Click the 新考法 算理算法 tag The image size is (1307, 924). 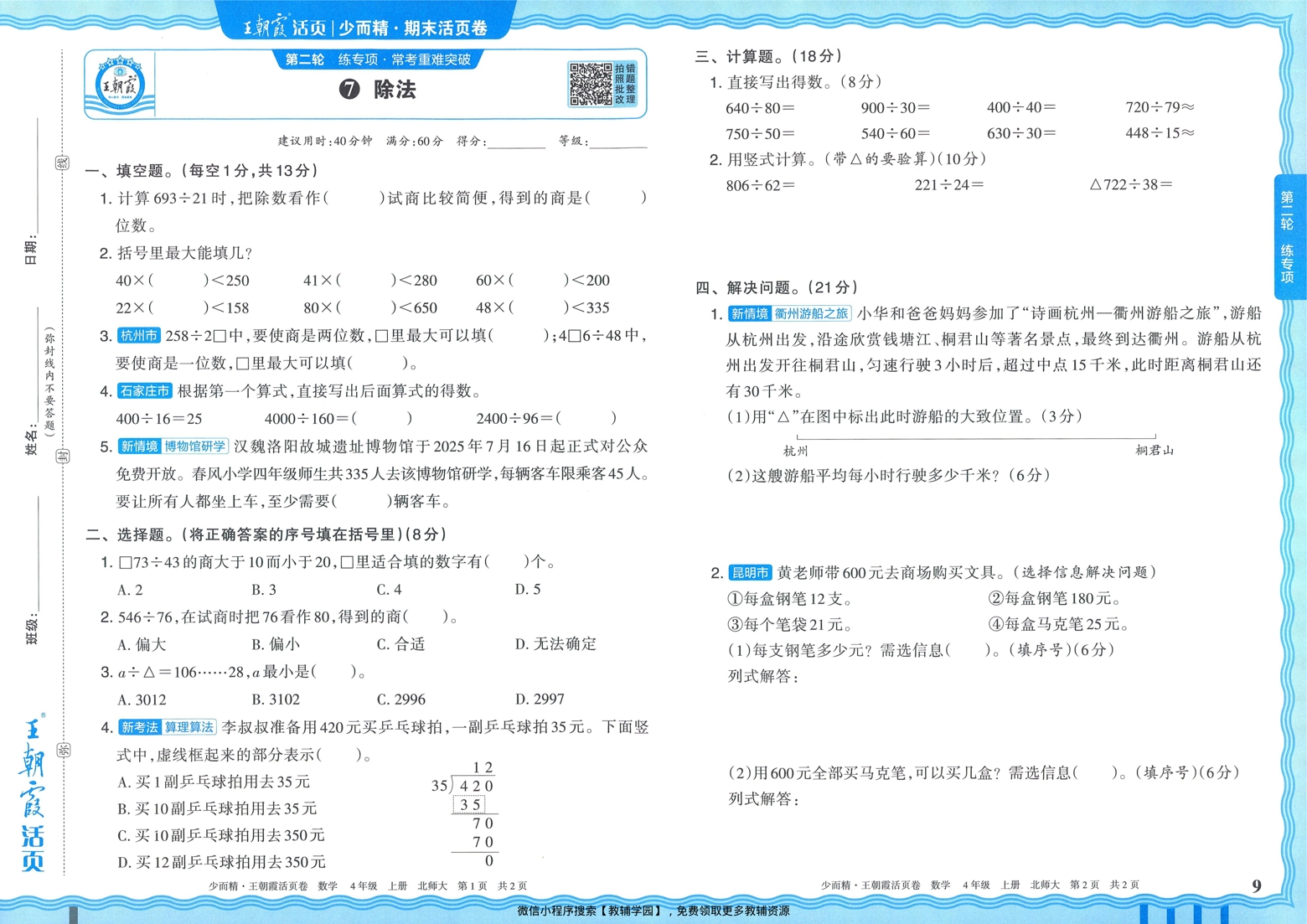pos(168,727)
